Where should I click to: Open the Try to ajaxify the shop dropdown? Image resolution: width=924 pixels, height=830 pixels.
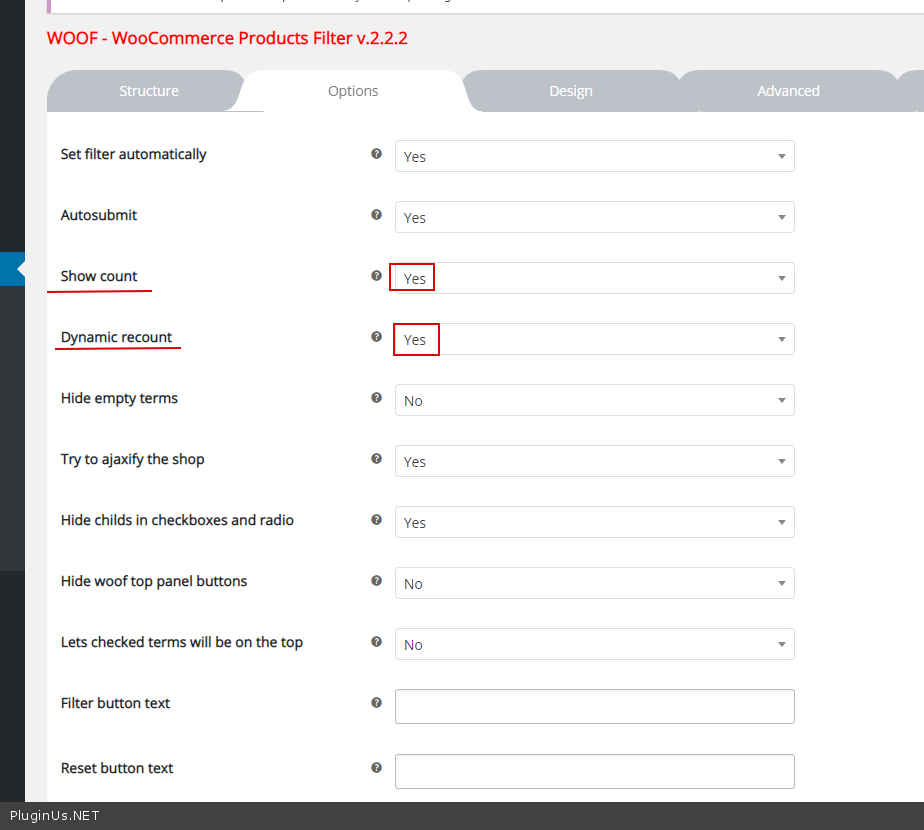pos(595,461)
